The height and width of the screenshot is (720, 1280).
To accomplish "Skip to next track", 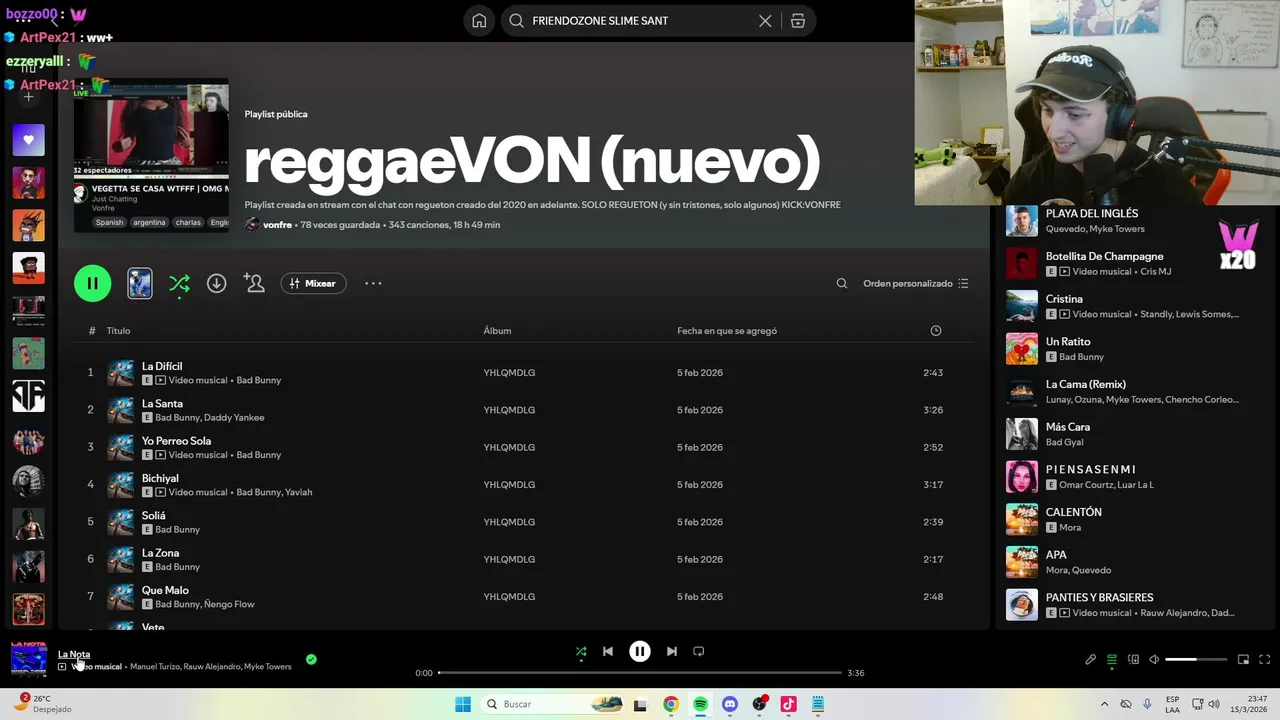I will (672, 652).
